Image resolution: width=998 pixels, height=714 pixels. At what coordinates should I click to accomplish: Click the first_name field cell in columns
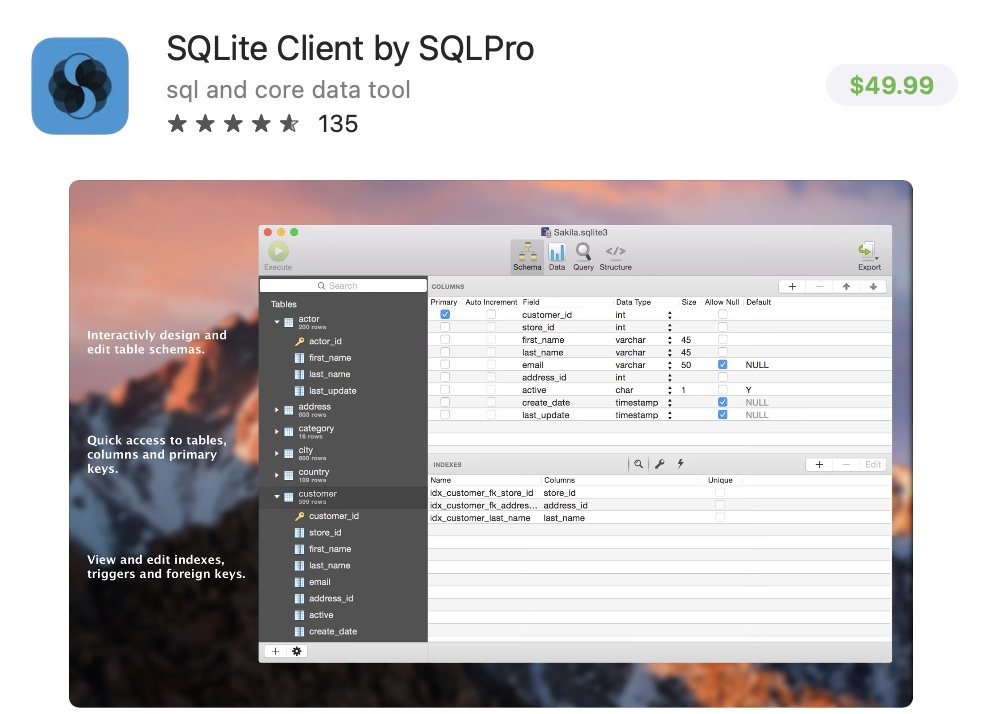[x=543, y=340]
